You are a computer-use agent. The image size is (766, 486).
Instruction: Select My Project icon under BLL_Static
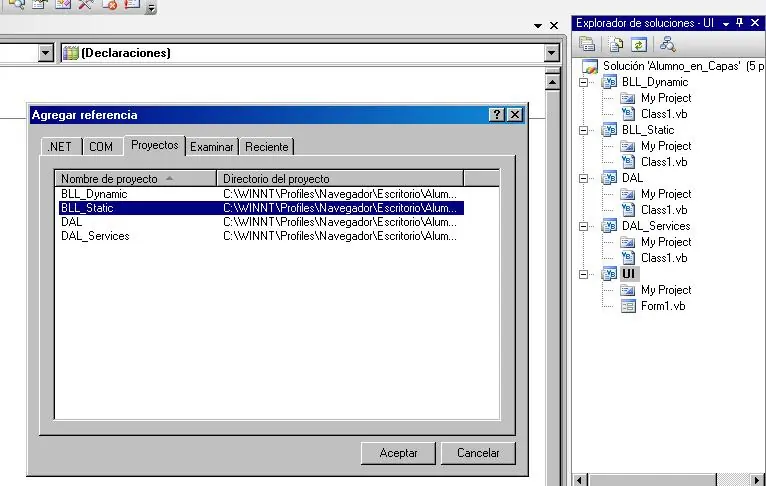point(628,146)
